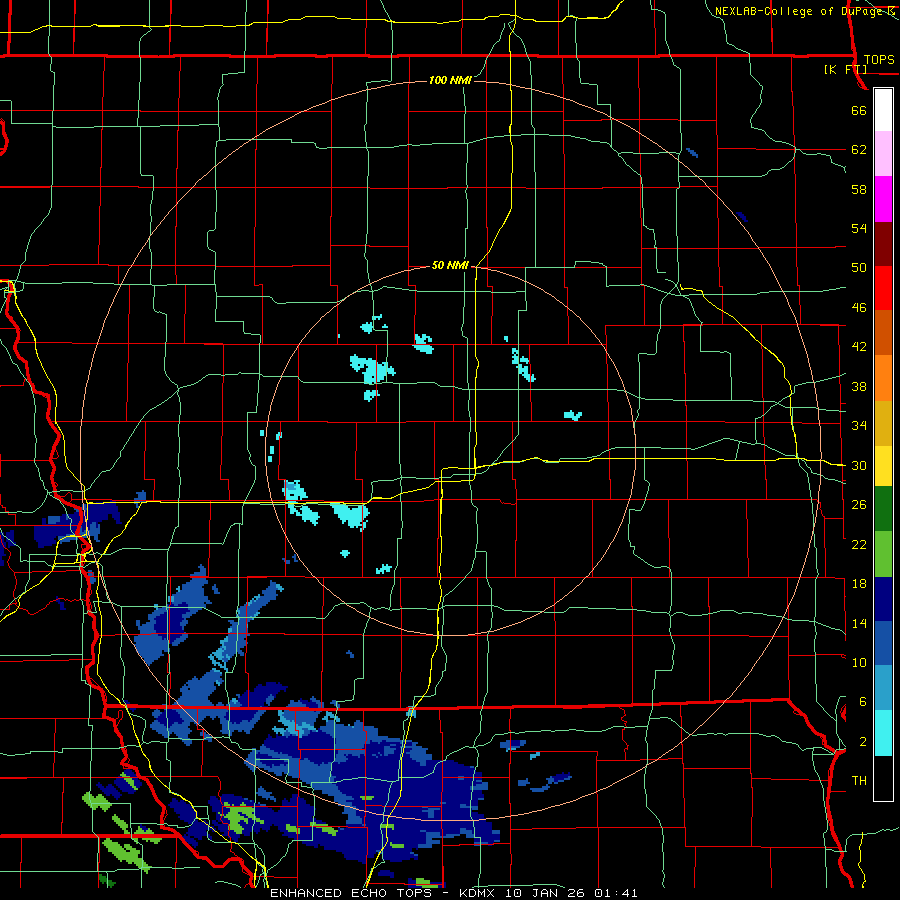Image resolution: width=900 pixels, height=900 pixels.
Task: Click the 100 NMI range ring label
Action: (450, 80)
